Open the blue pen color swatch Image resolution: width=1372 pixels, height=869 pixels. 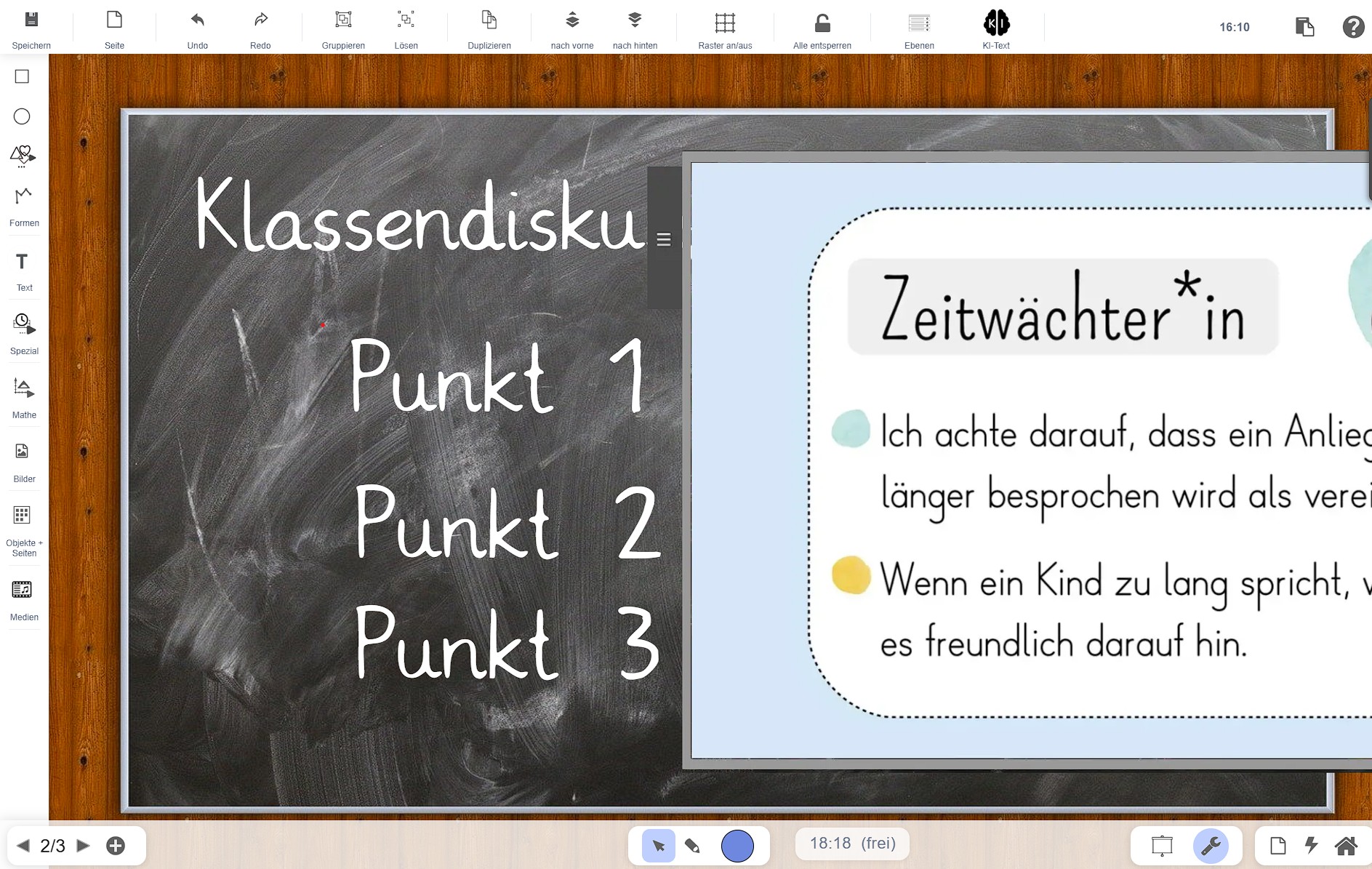[737, 846]
